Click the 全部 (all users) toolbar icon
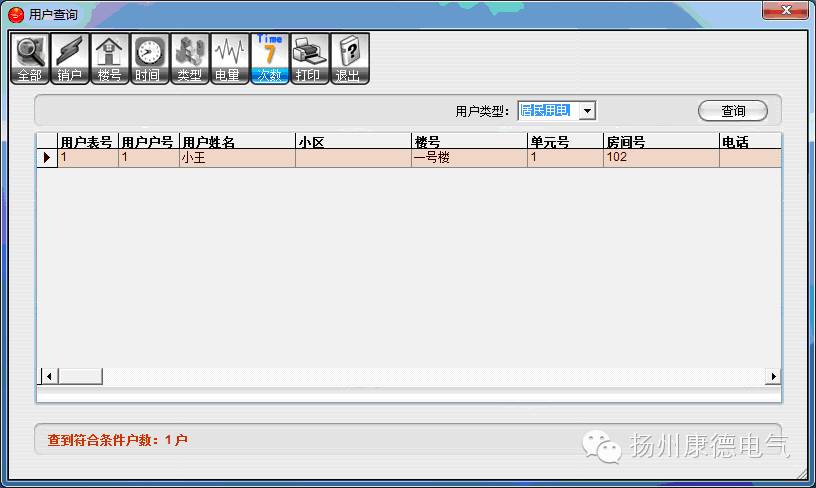 pyautogui.click(x=30, y=58)
